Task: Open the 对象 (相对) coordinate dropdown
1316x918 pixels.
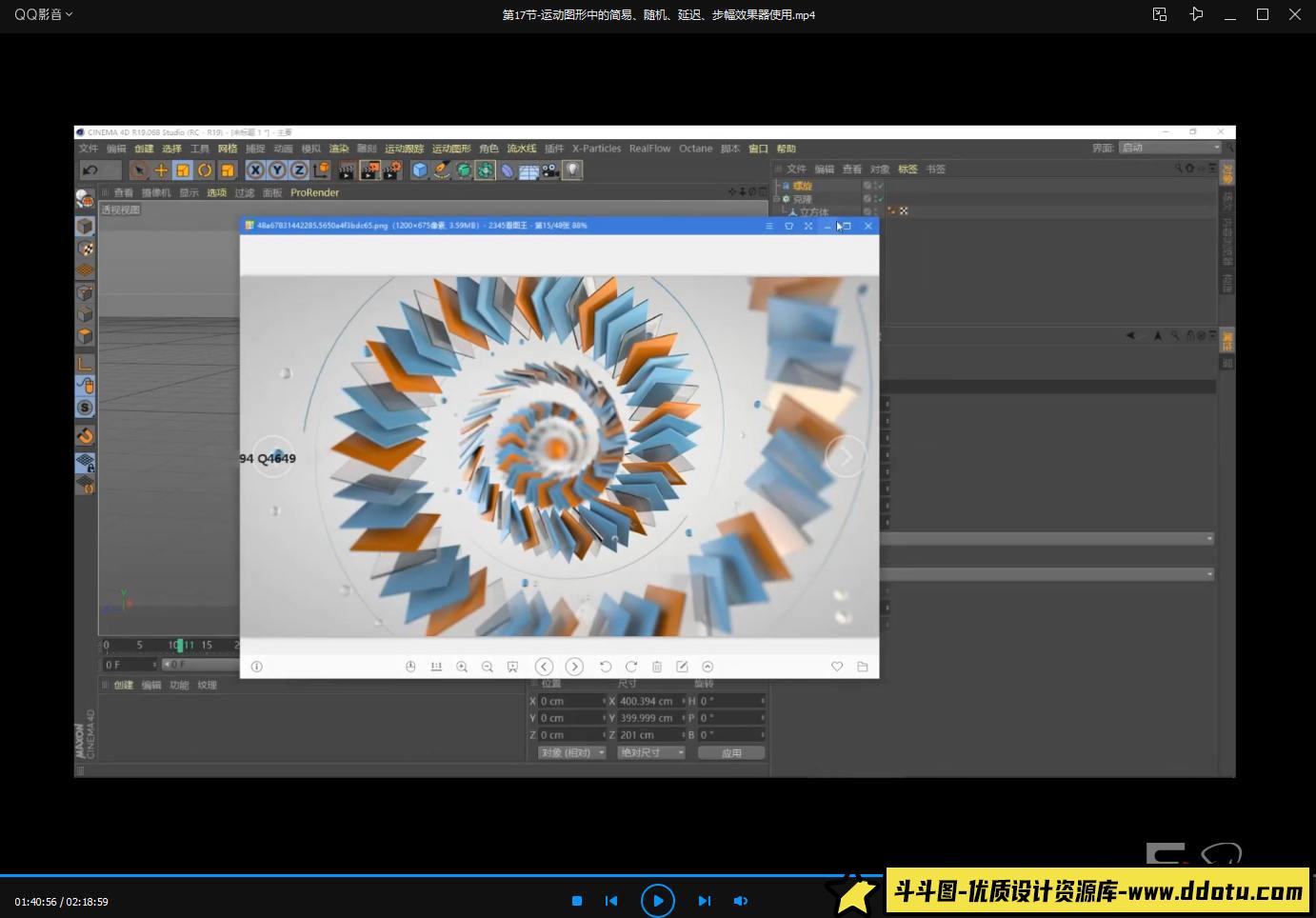Action: pyautogui.click(x=571, y=752)
